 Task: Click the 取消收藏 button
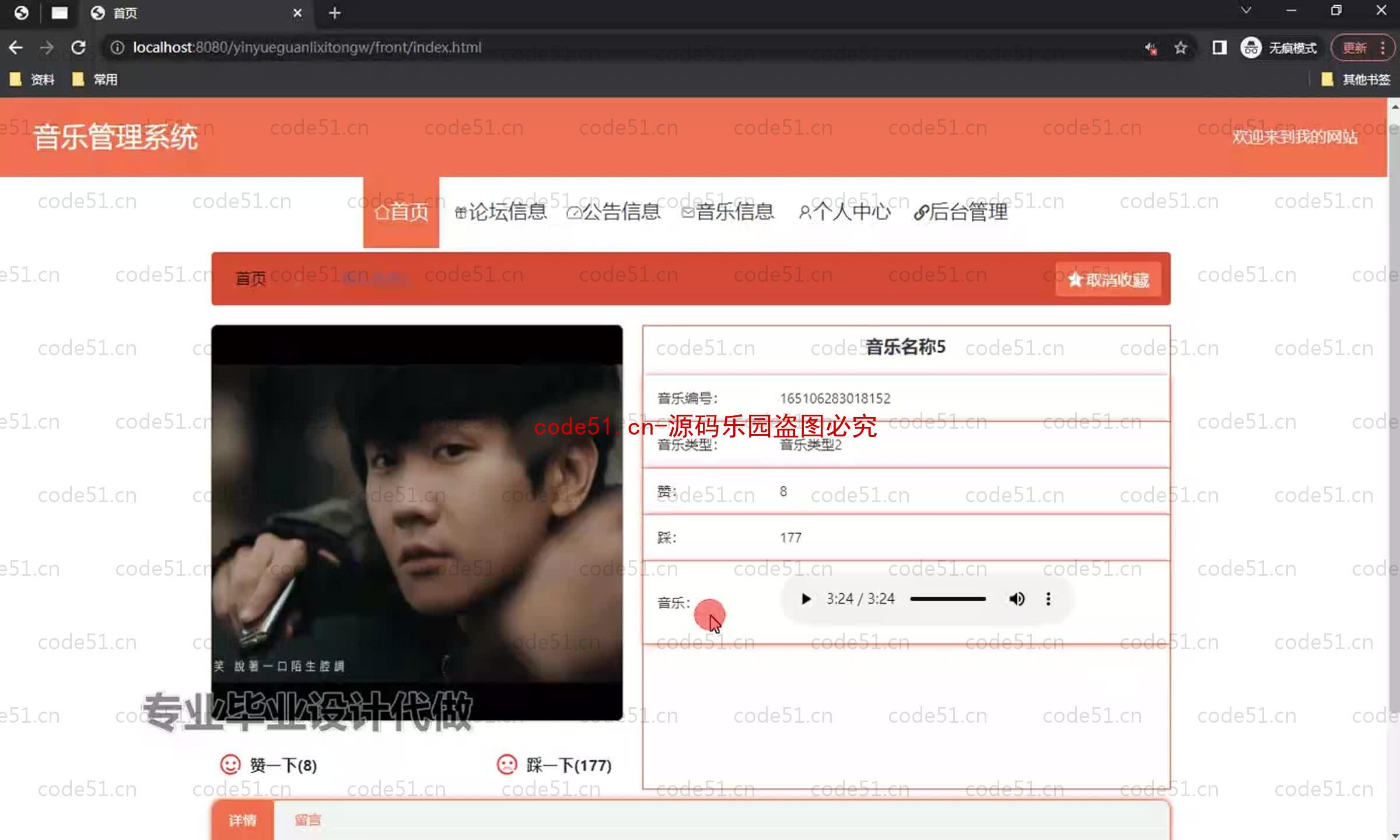[x=1108, y=280]
